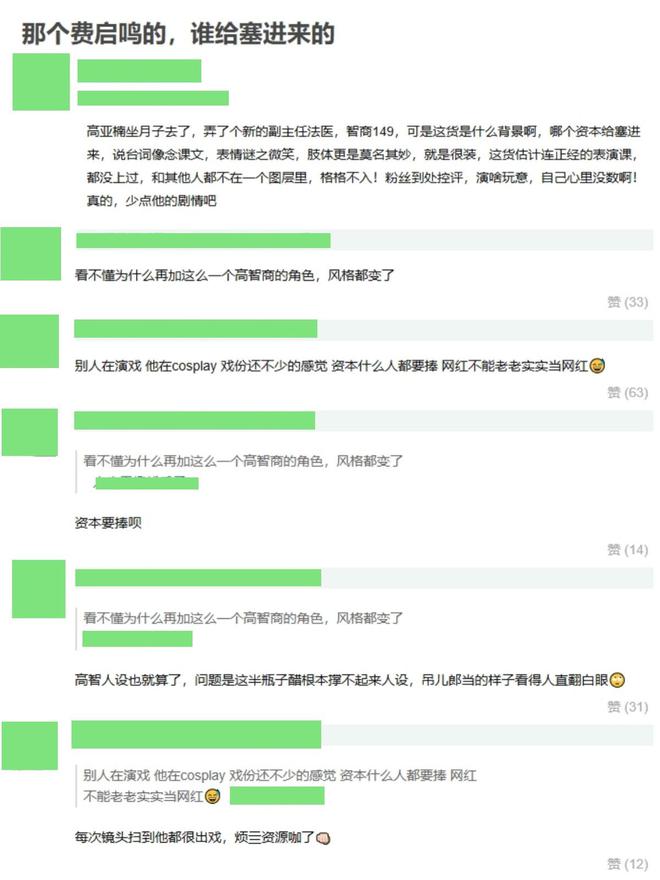Like the comment with 33 likes
This screenshot has height=880, width=660.
[627, 302]
